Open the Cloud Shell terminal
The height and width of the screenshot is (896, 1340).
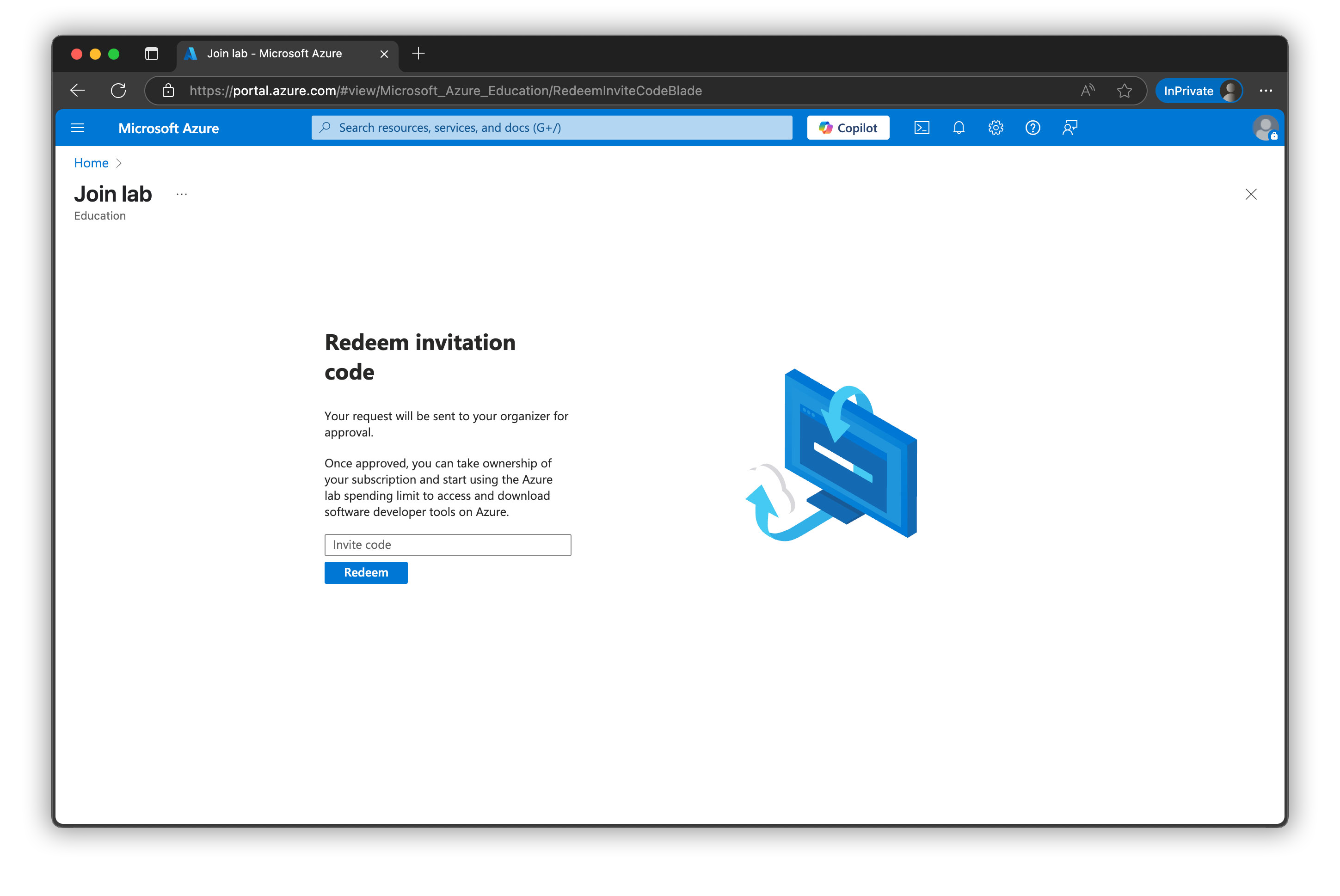pos(922,128)
